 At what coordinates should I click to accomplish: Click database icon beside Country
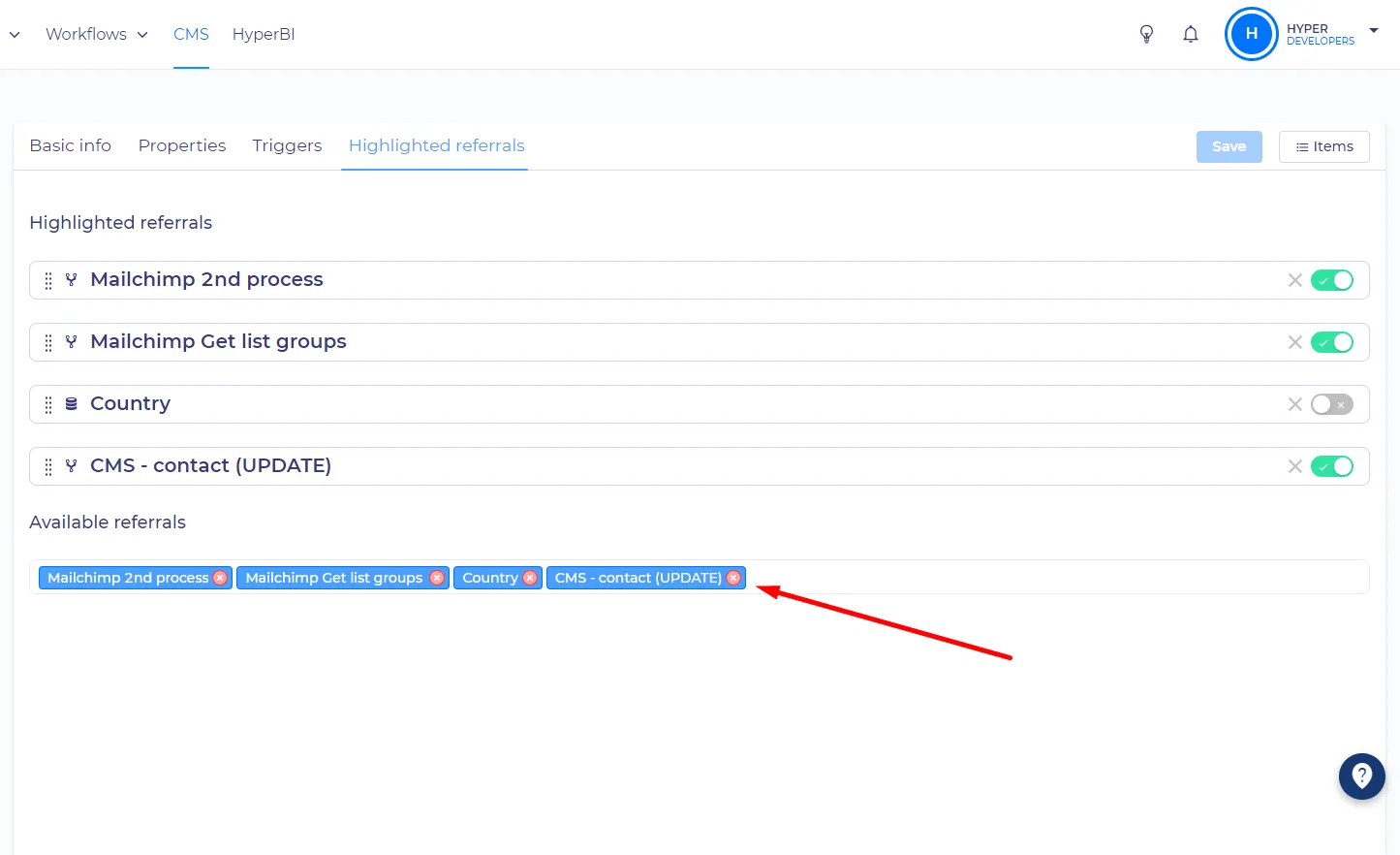coord(71,403)
